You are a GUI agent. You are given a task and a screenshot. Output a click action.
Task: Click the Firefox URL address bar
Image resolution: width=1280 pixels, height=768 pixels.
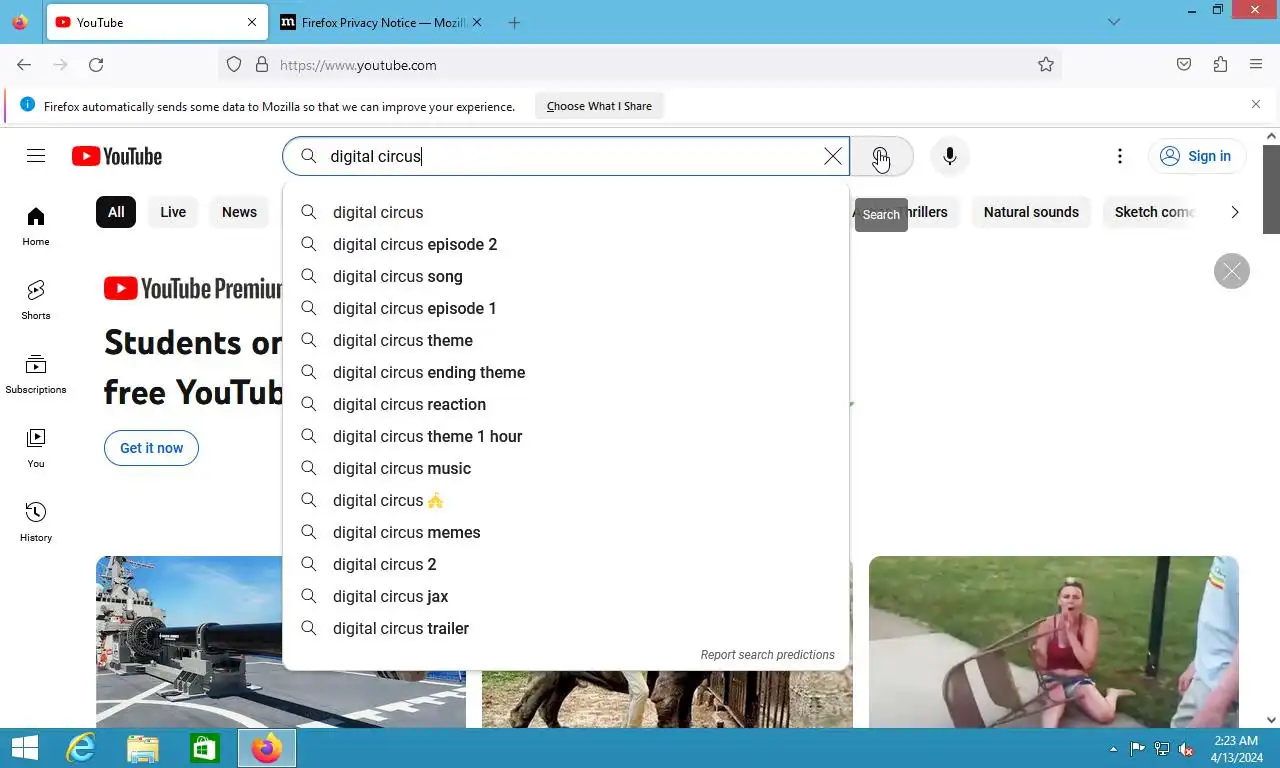point(640,65)
